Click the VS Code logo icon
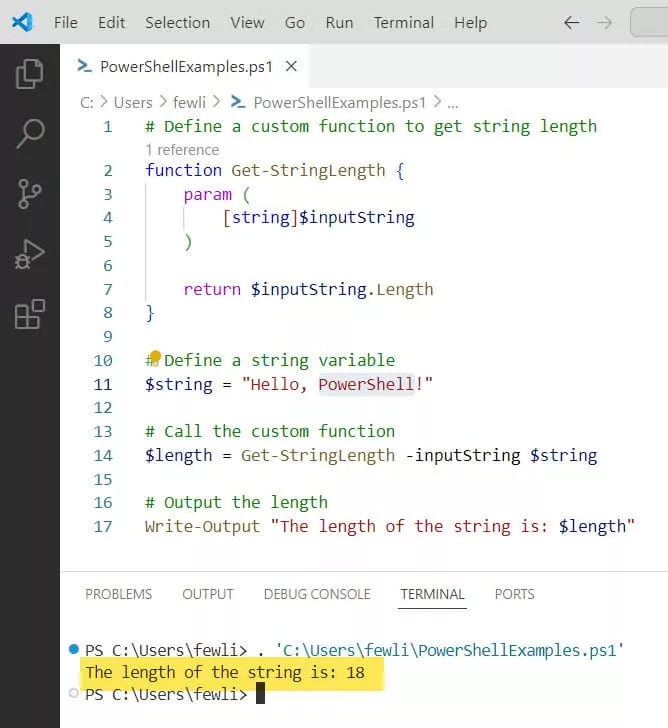 tap(22, 22)
